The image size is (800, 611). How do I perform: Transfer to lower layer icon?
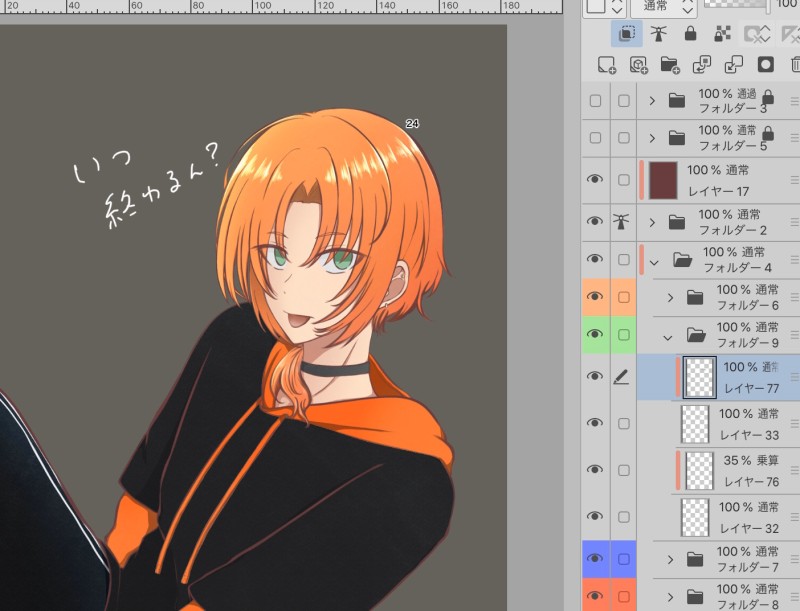702,65
